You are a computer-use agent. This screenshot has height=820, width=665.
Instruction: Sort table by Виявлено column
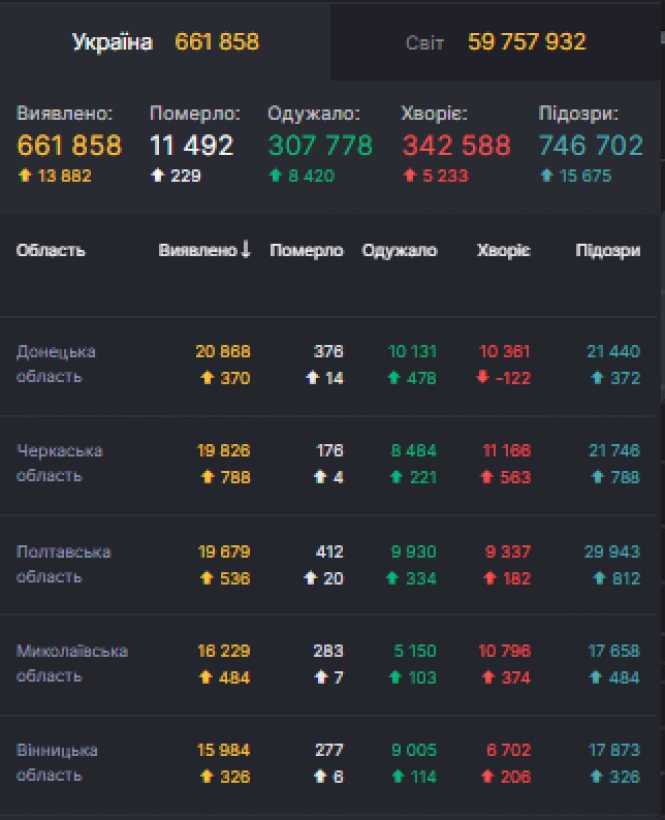(198, 251)
